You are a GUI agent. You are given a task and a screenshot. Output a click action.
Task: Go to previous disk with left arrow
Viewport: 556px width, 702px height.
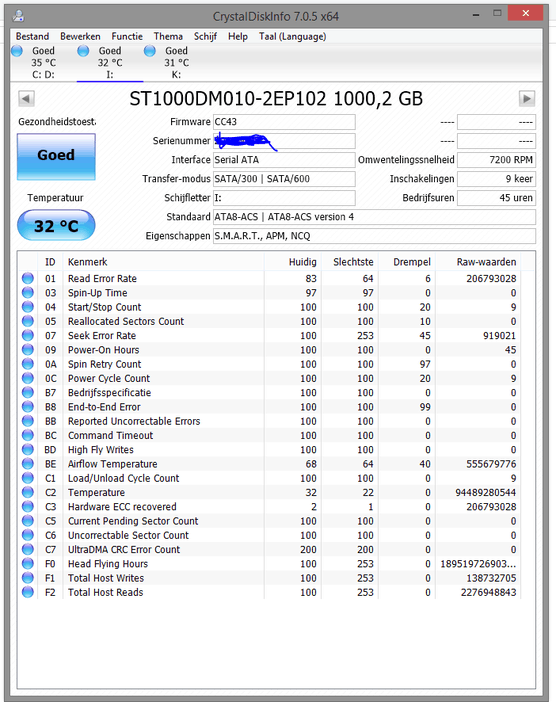(x=26, y=98)
